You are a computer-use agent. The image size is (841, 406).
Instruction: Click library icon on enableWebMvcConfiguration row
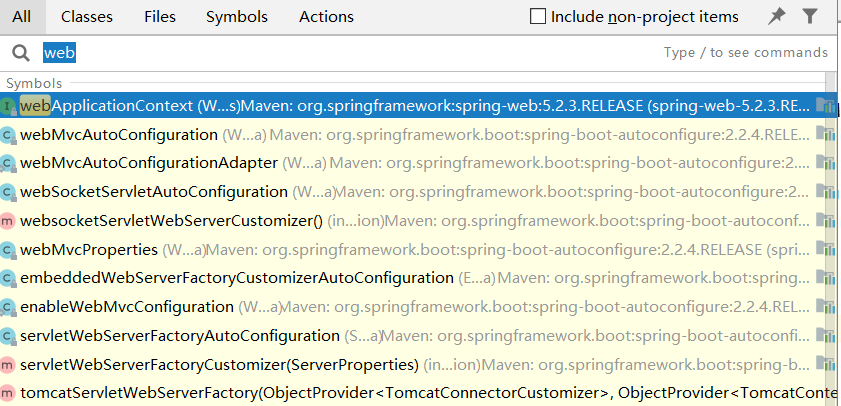pos(825,306)
